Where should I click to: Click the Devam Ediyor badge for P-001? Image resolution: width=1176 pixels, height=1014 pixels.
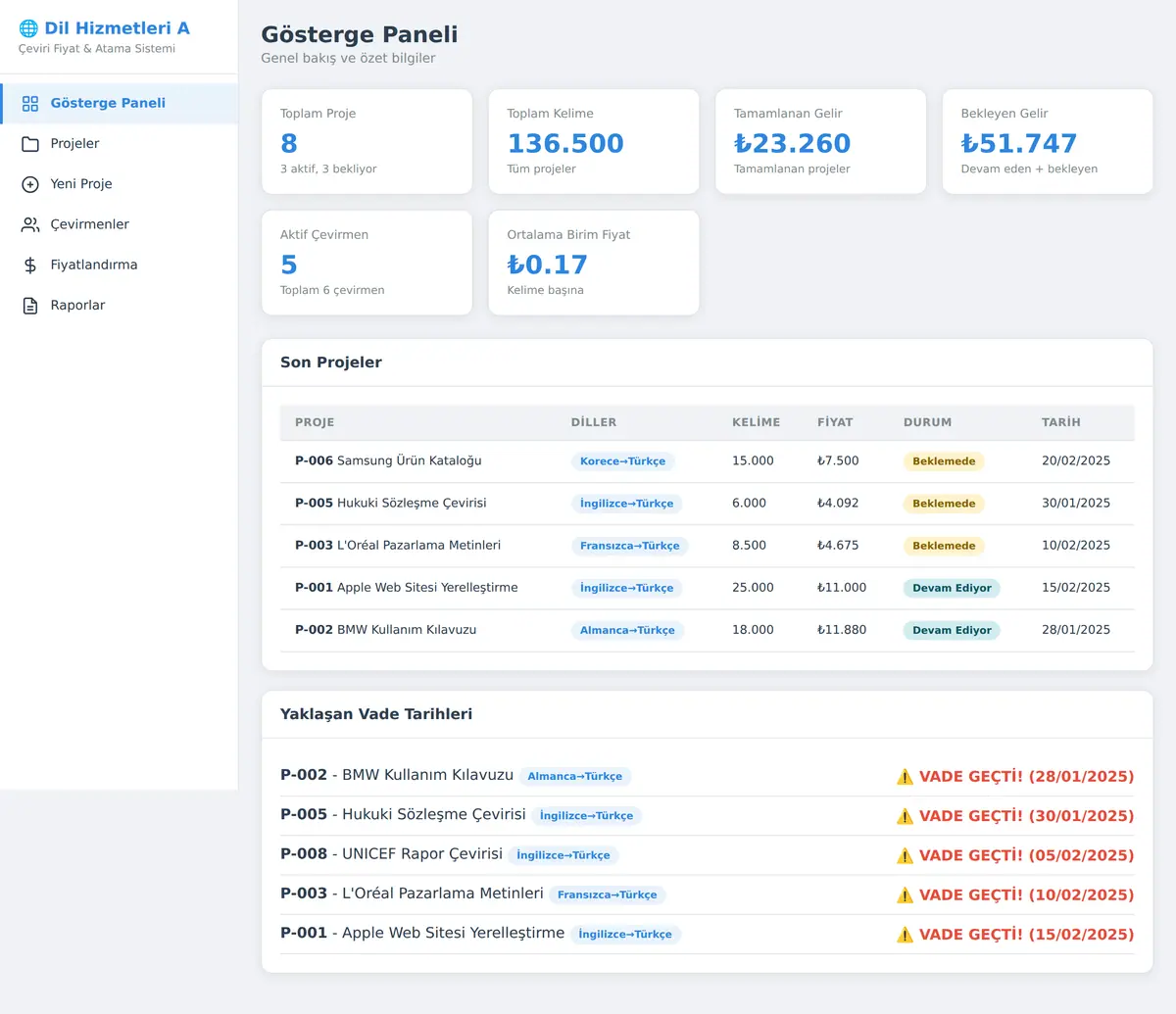click(x=952, y=588)
